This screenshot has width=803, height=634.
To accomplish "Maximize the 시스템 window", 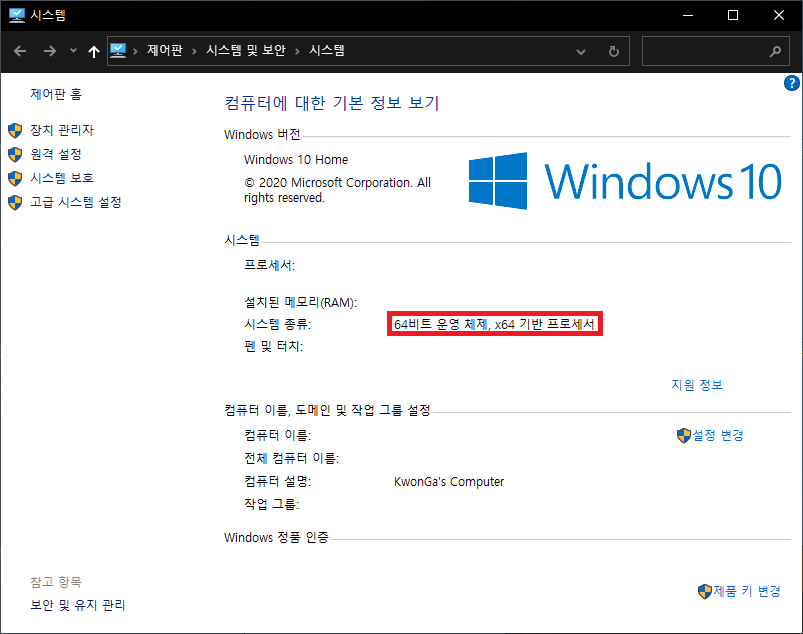I will [733, 15].
